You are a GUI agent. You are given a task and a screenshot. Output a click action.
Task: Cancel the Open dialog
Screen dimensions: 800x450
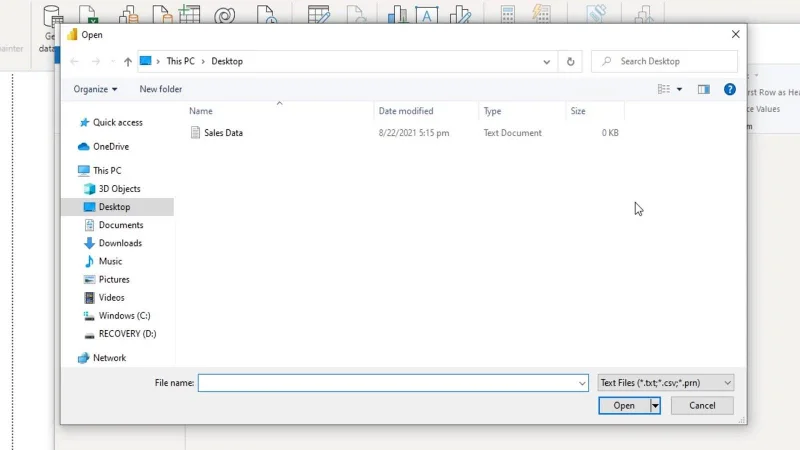[x=702, y=406]
